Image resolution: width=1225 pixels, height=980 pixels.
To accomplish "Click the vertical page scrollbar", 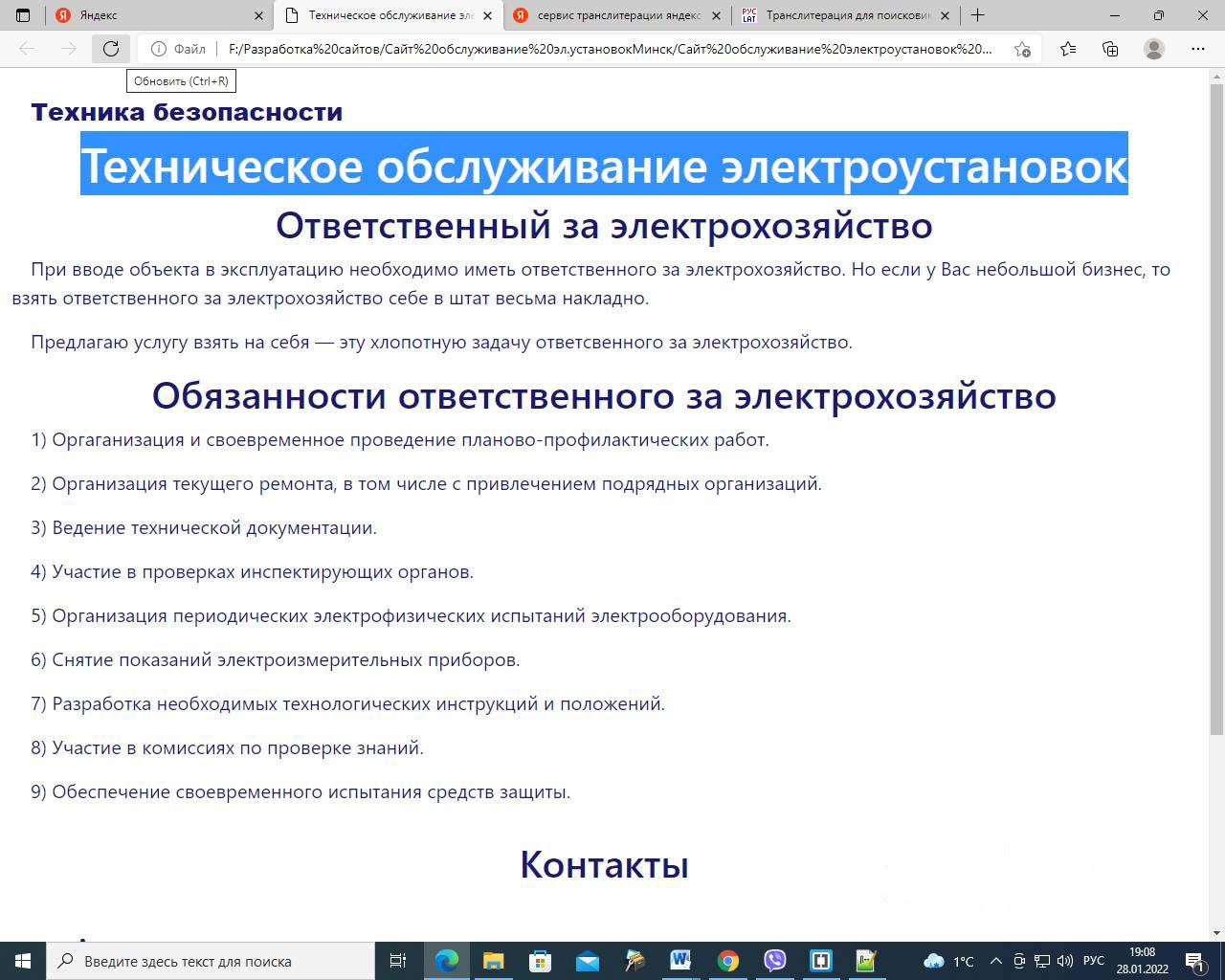I will pyautogui.click(x=1217, y=412).
